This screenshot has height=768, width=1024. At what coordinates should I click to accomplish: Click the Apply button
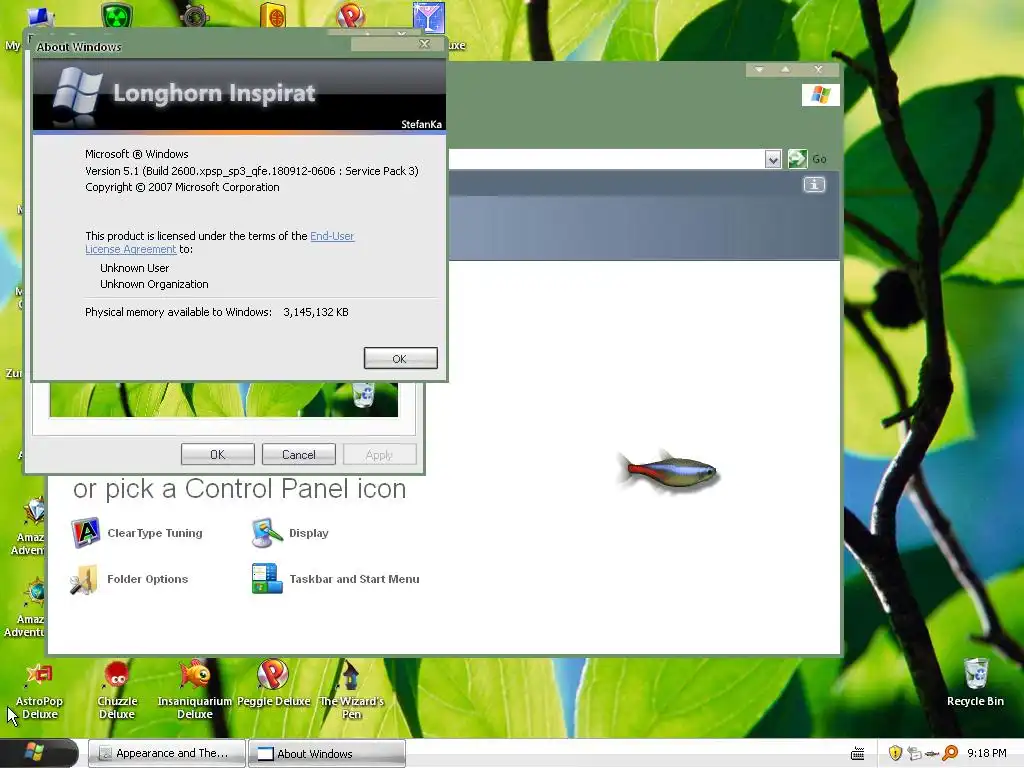pos(379,455)
